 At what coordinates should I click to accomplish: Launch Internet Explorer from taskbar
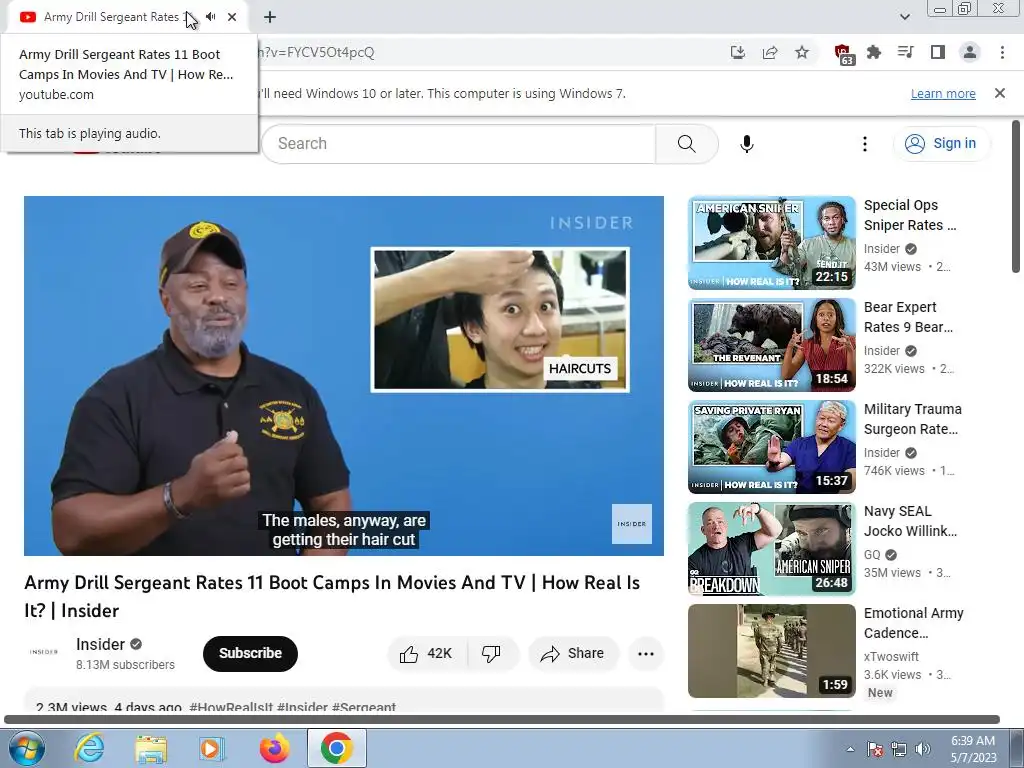coord(89,748)
